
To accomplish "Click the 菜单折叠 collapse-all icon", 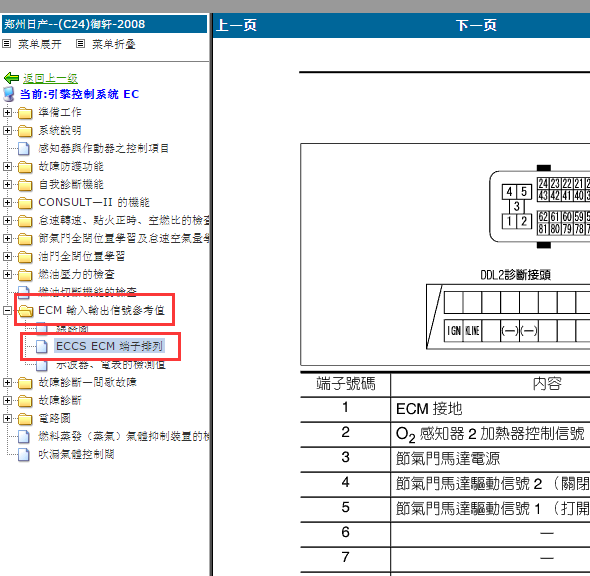I will (x=80, y=44).
